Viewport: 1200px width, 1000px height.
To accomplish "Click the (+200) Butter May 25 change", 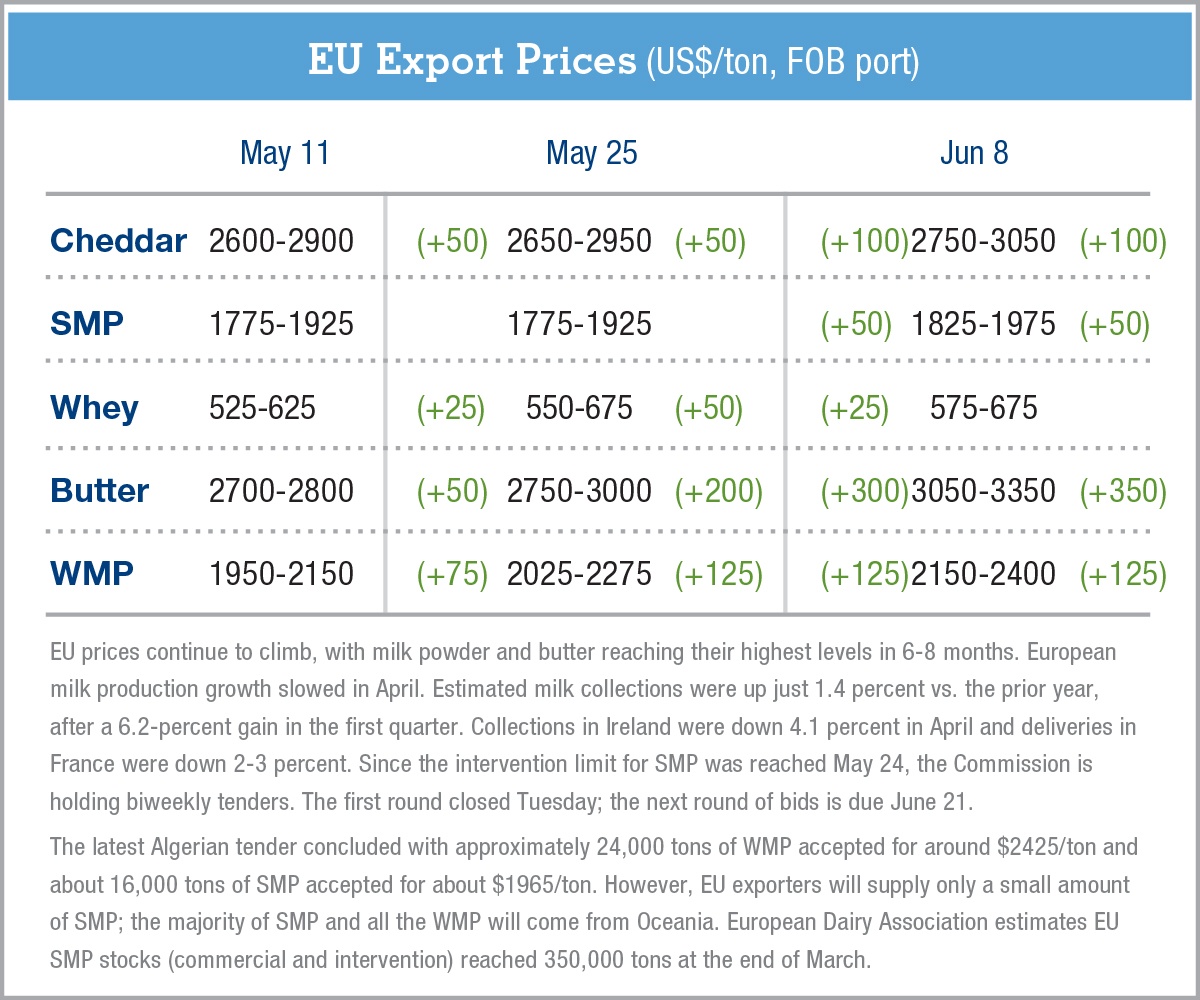I will click(x=718, y=490).
